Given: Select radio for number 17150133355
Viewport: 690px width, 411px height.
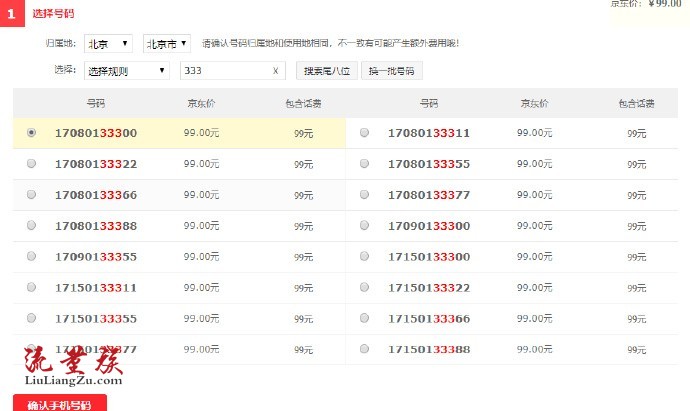Looking at the screenshot, I should 31,318.
